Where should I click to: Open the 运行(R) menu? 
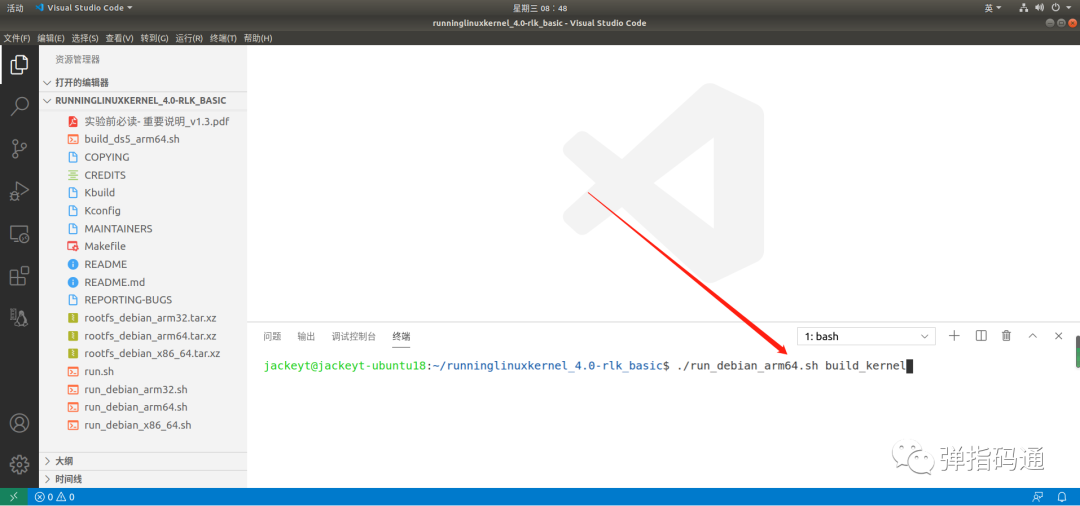(x=189, y=38)
